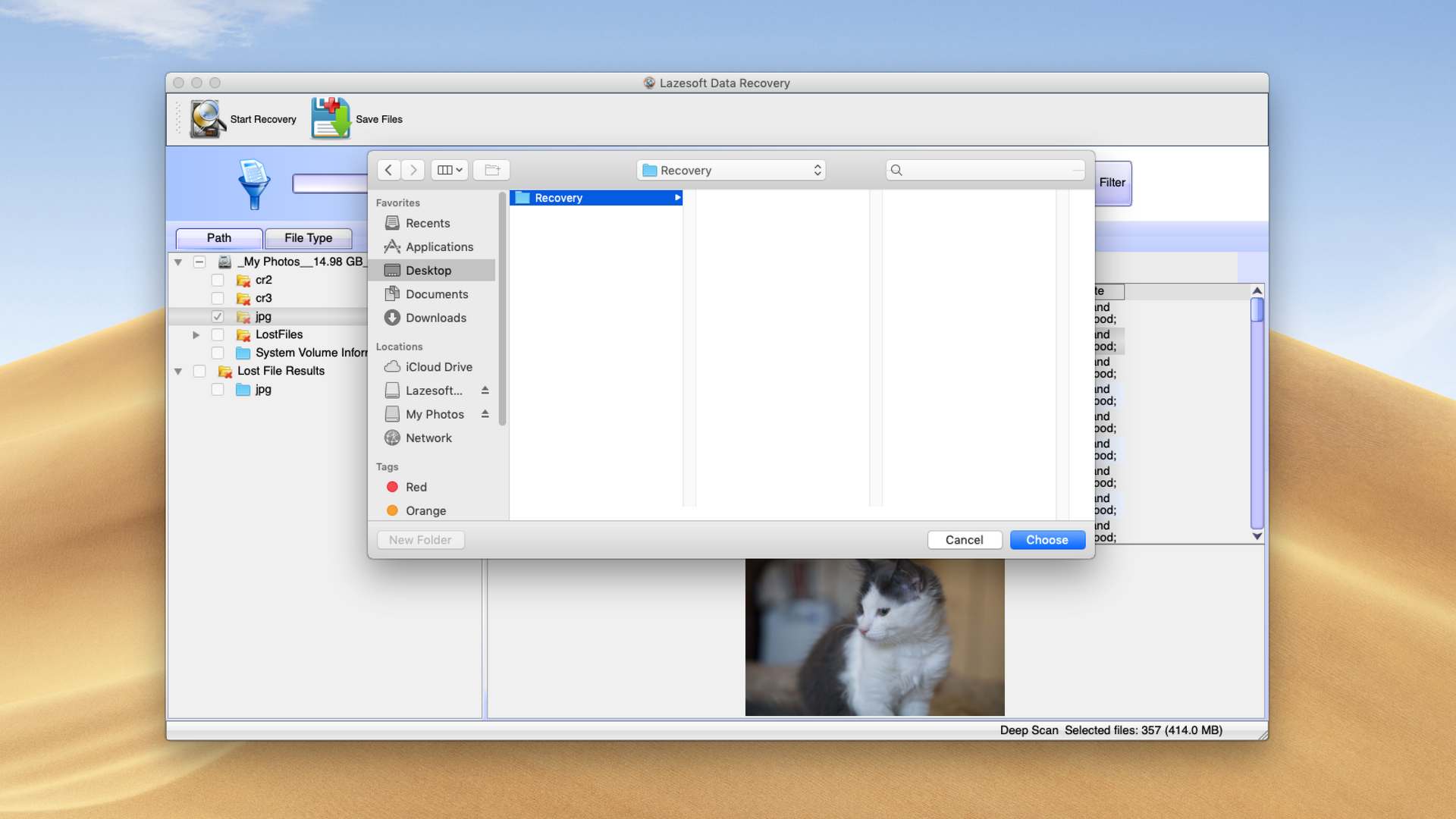Click the Cancel button
The width and height of the screenshot is (1456, 819).
click(x=964, y=540)
